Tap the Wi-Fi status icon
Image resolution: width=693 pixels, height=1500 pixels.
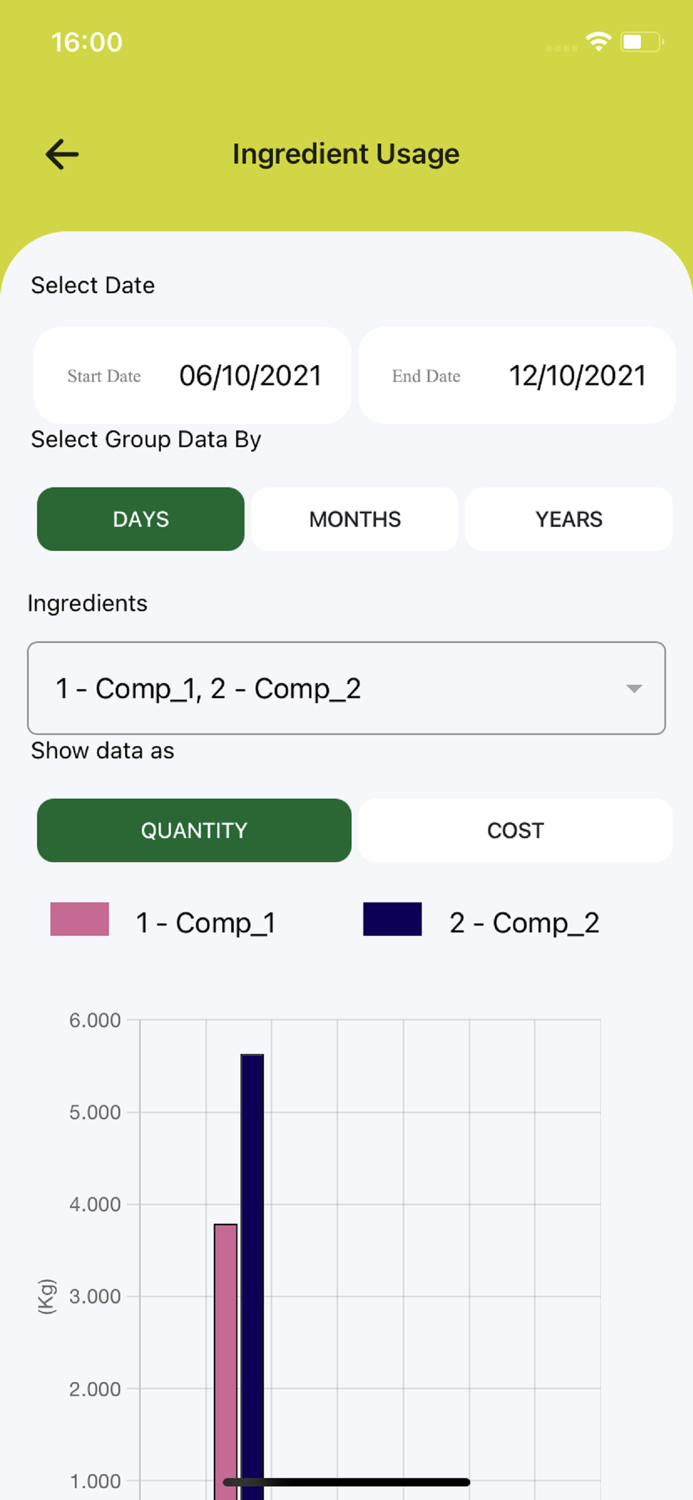click(x=598, y=42)
